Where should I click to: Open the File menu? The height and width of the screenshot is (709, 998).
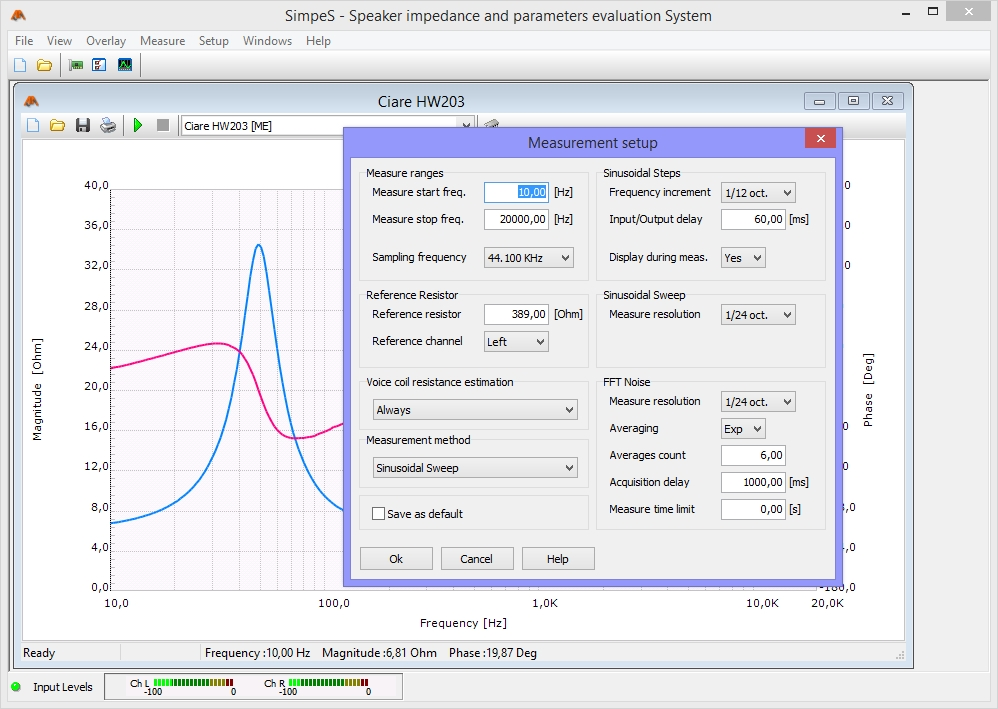(24, 41)
